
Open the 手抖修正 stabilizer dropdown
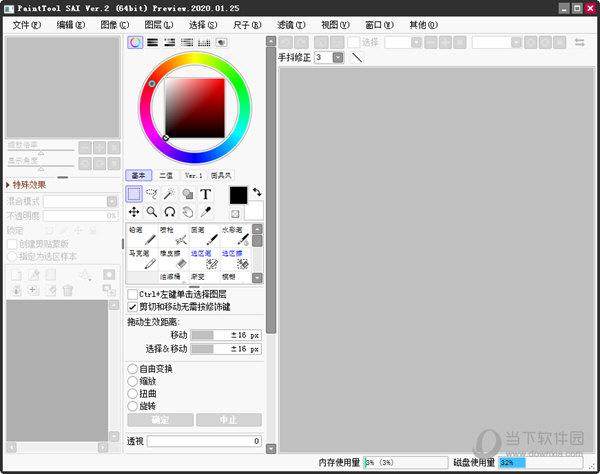(338, 58)
